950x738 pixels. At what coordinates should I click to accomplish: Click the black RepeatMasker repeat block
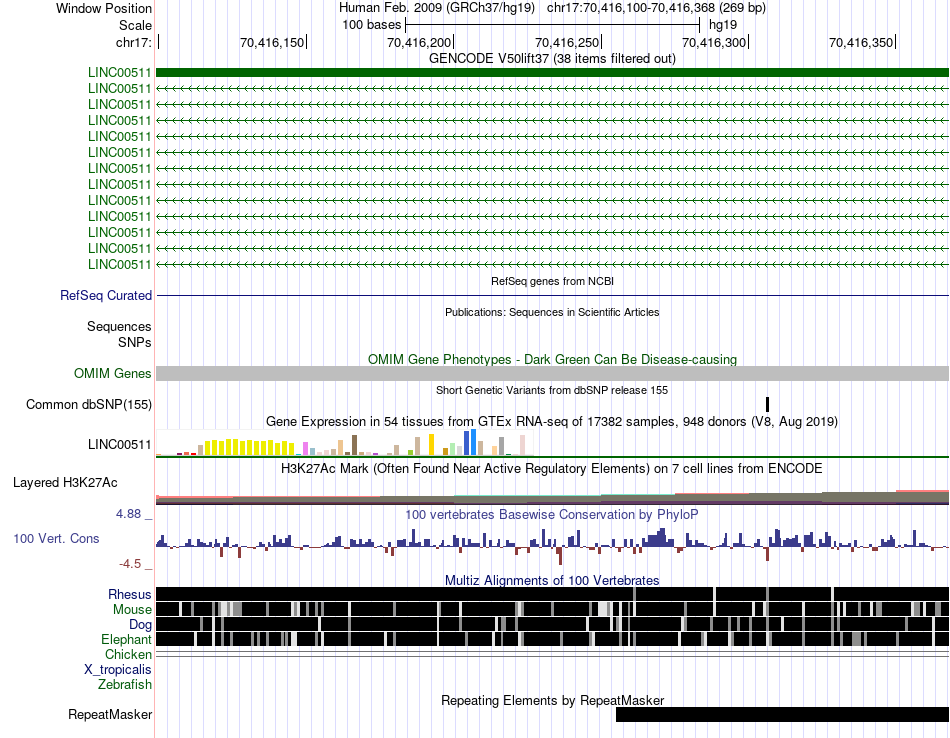click(782, 714)
